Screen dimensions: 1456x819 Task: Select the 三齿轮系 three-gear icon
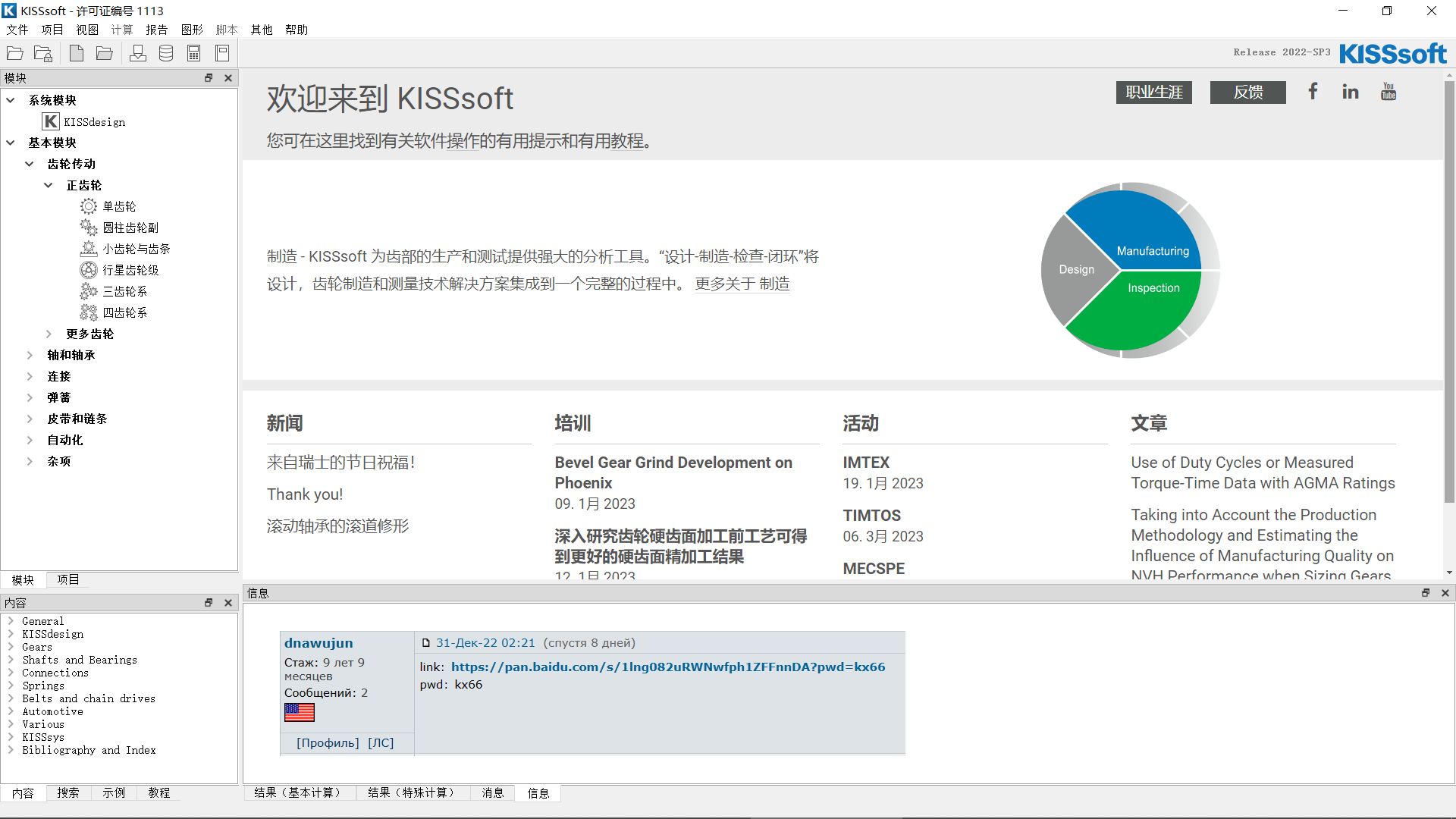89,291
